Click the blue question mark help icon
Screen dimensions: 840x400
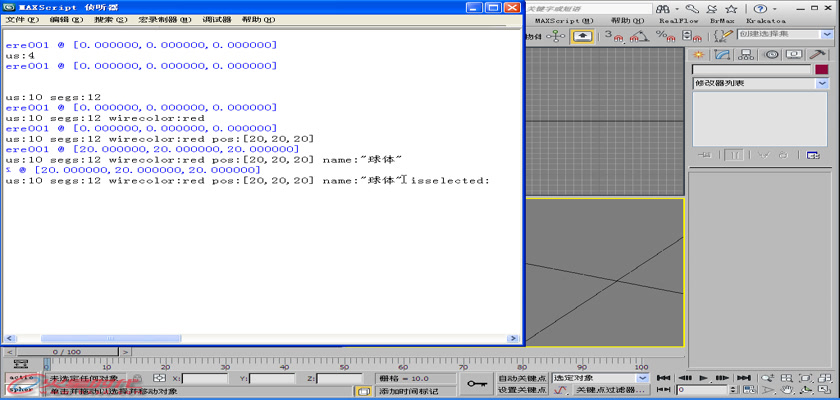(759, 9)
